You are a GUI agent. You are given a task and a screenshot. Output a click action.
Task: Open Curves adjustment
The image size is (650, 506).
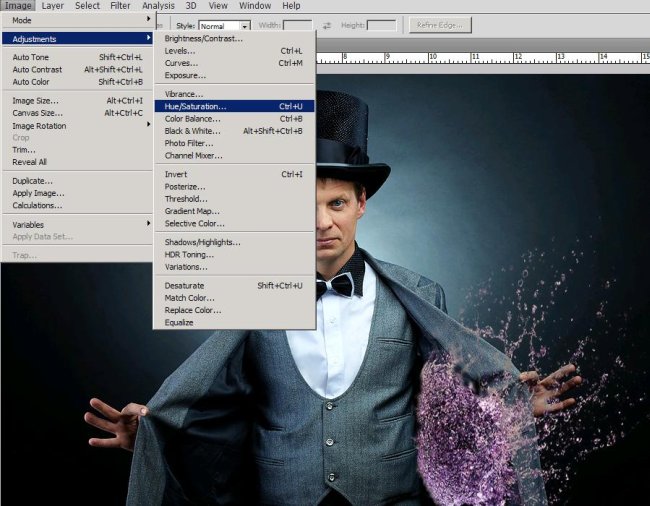click(x=234, y=63)
